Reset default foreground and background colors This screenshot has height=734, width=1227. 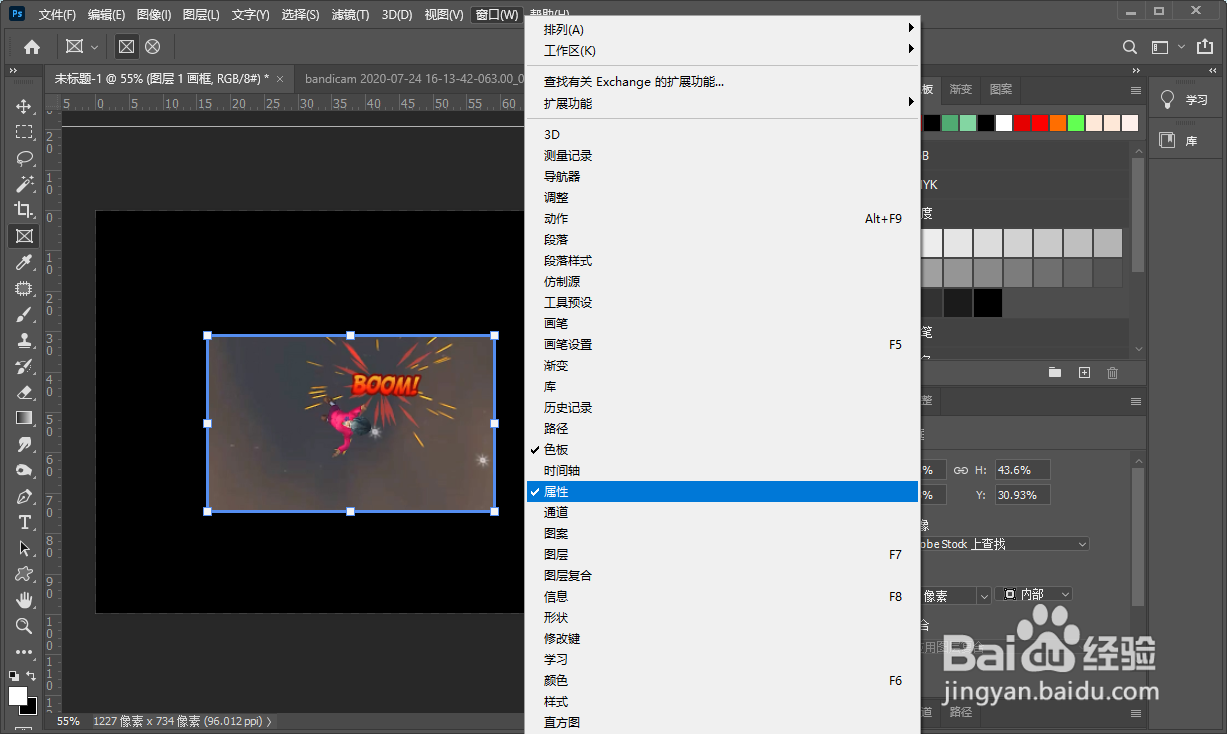13,676
